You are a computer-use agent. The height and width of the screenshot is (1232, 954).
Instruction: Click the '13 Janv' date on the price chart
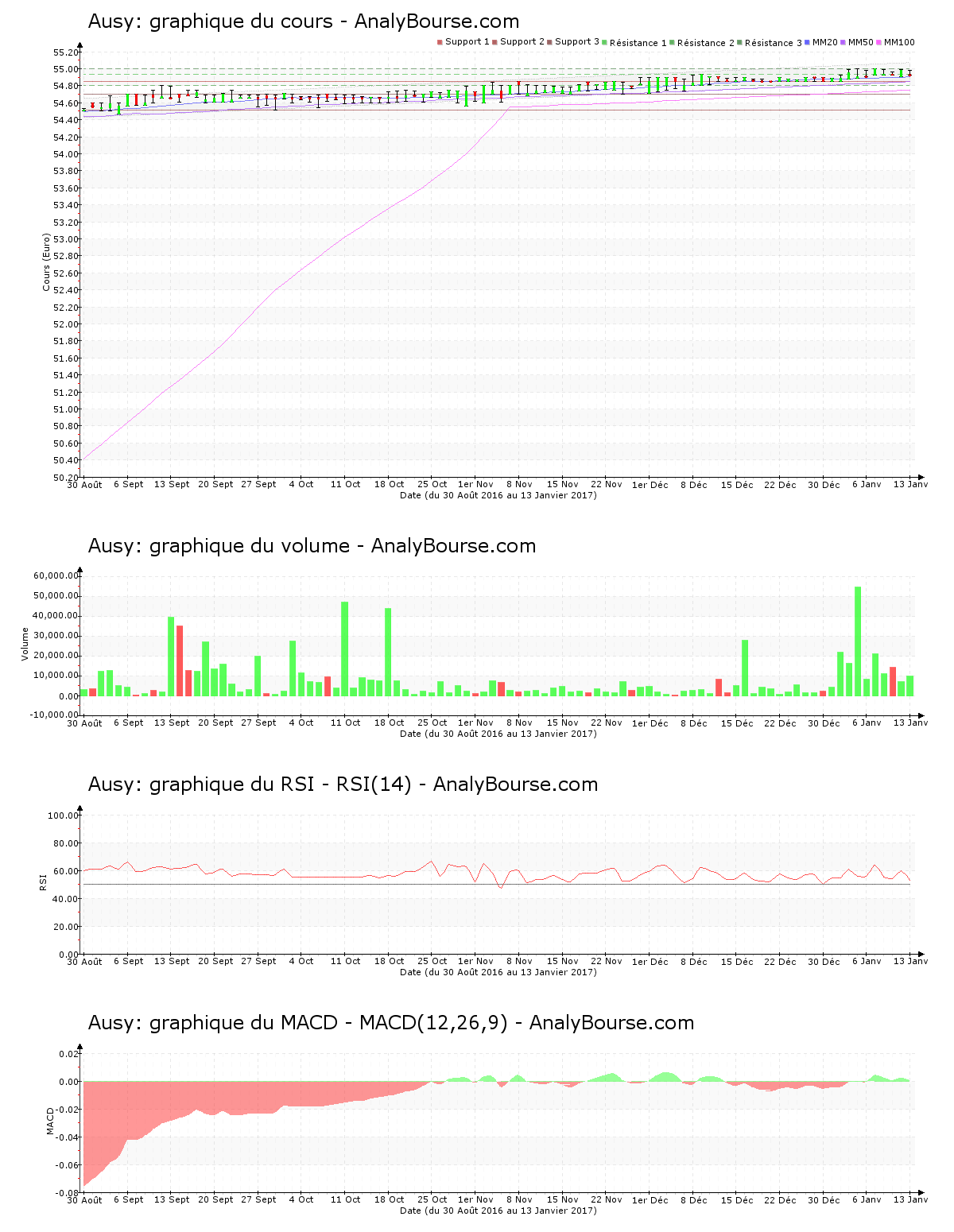910,484
